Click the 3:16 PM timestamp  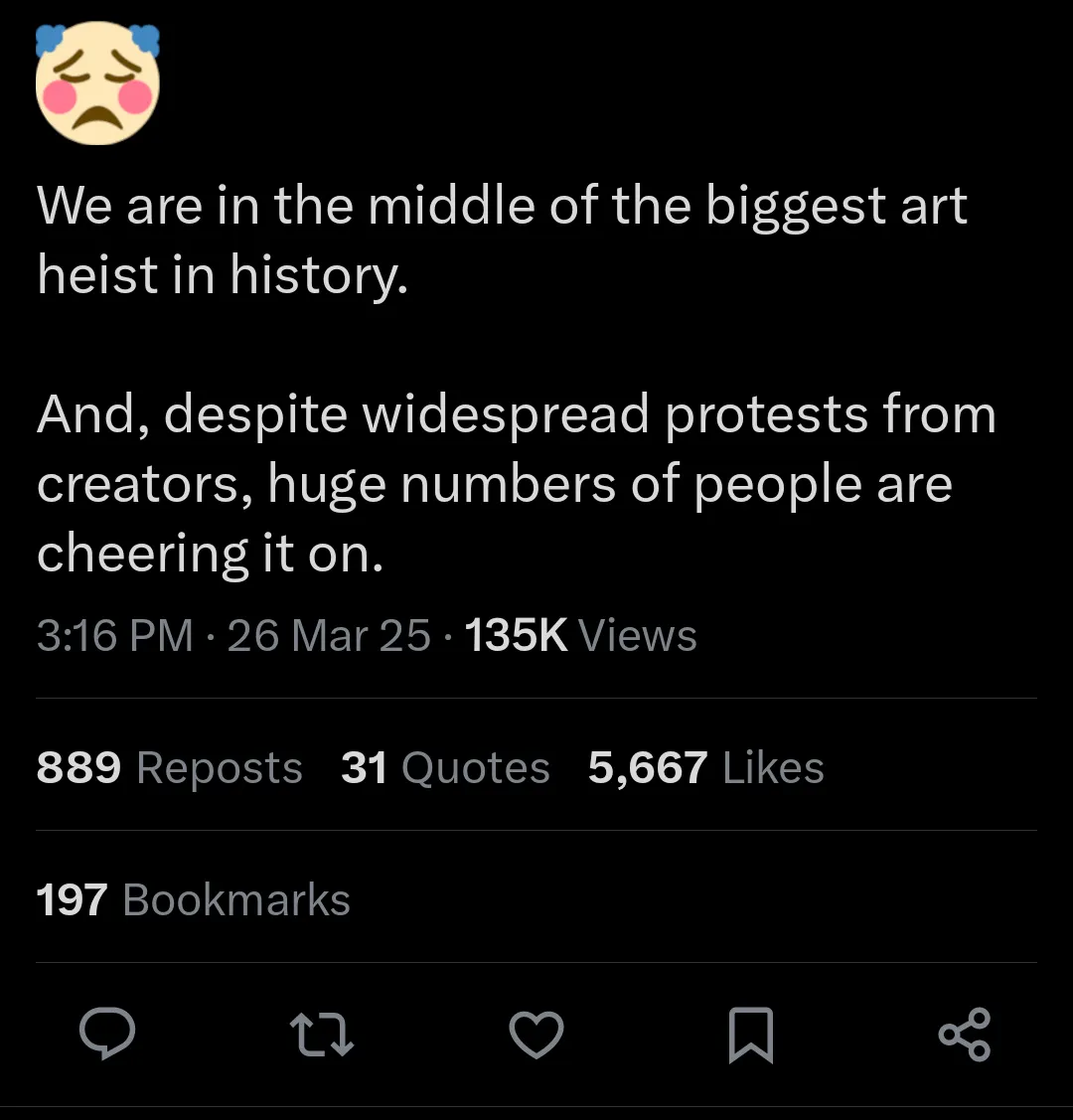click(x=114, y=636)
